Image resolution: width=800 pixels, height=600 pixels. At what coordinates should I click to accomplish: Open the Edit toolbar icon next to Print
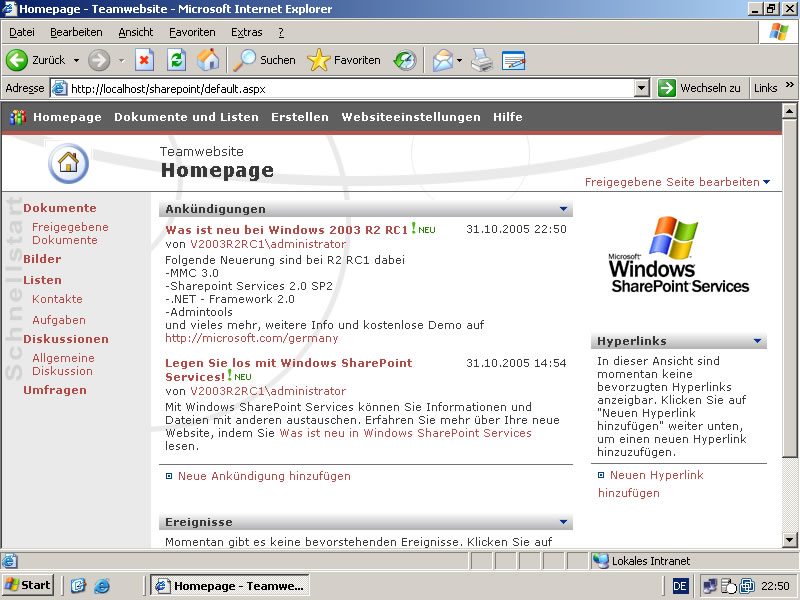(x=514, y=60)
